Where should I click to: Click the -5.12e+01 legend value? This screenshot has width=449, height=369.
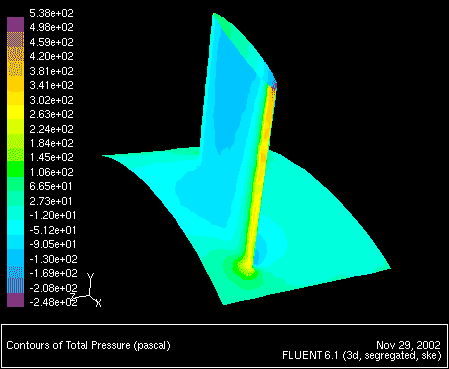pos(53,230)
